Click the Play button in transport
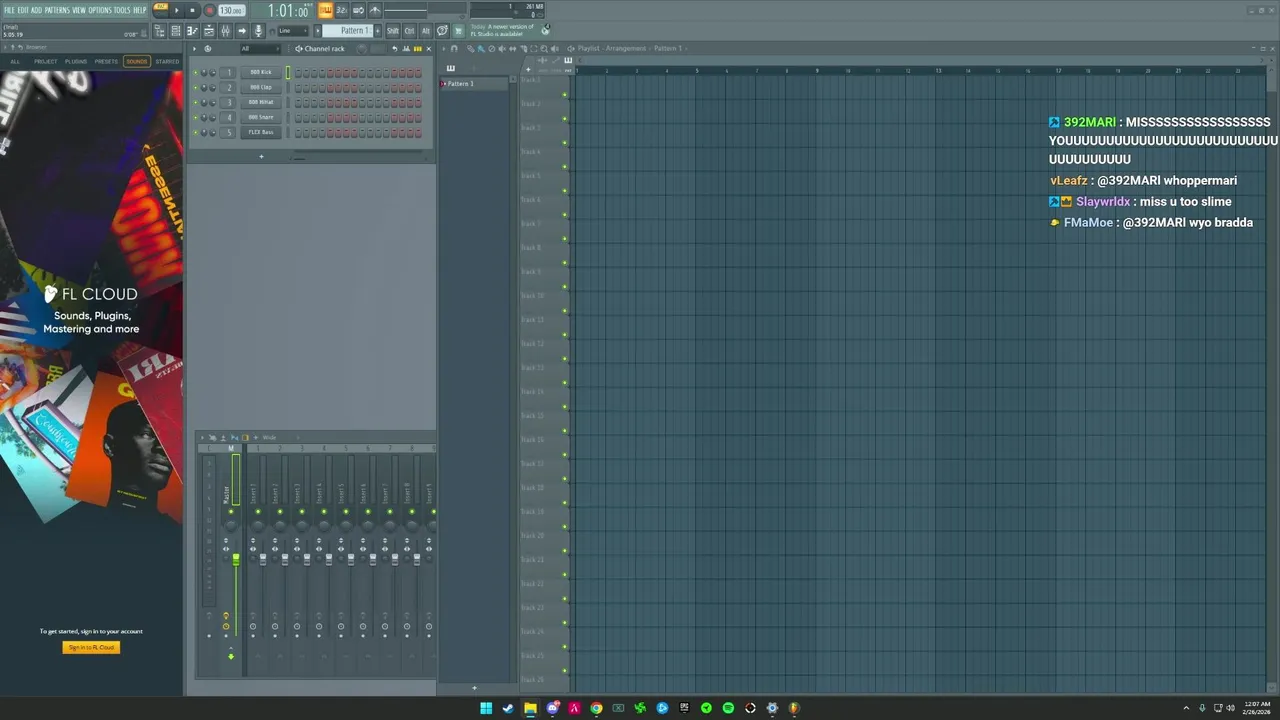The height and width of the screenshot is (720, 1280). [176, 10]
